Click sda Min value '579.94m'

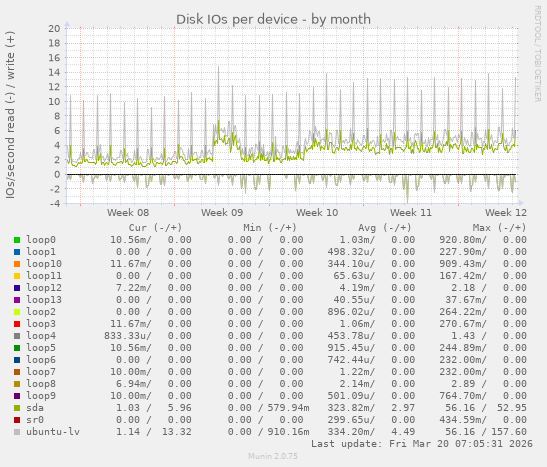pyautogui.click(x=288, y=408)
